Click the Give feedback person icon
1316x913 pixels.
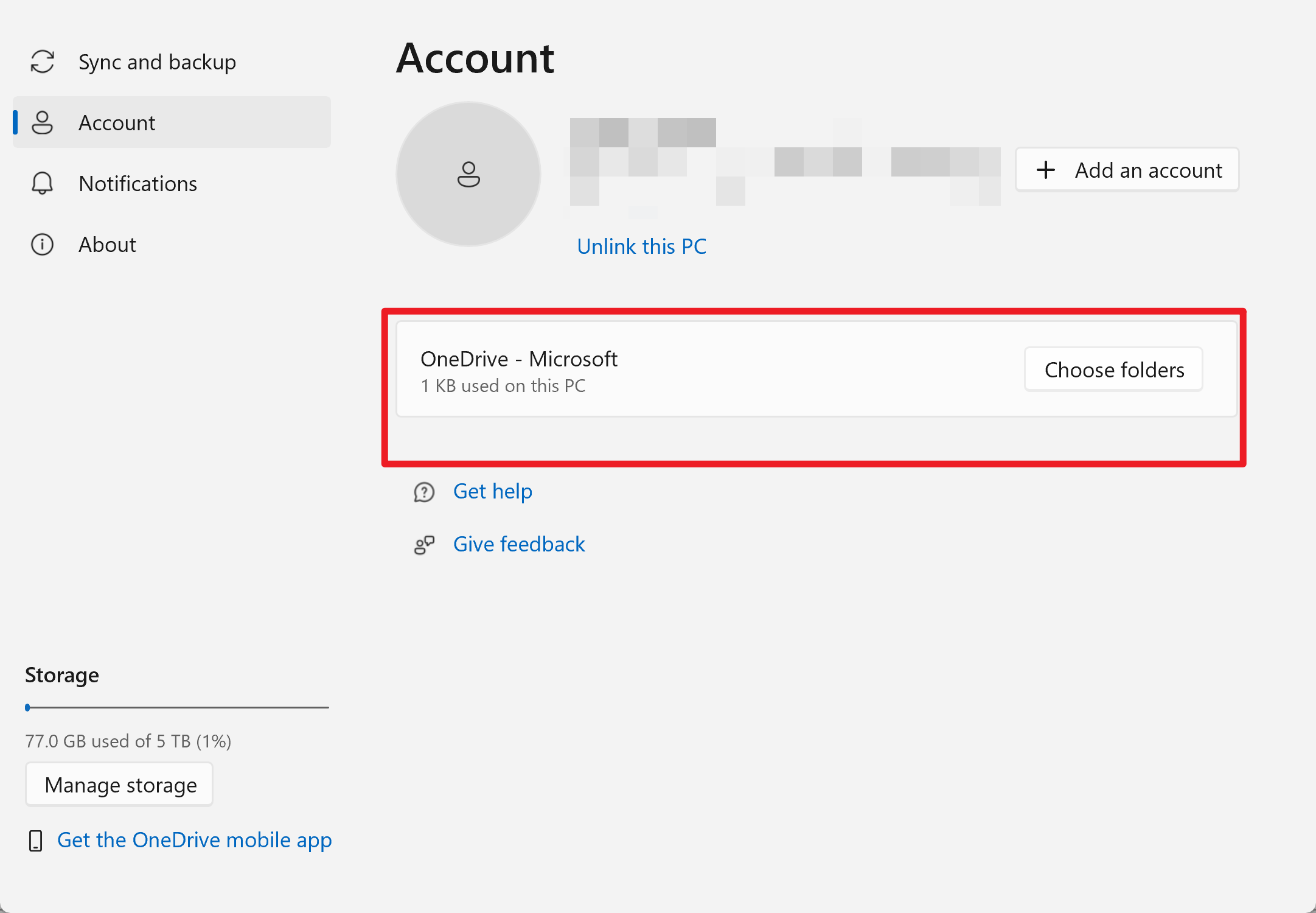click(424, 545)
